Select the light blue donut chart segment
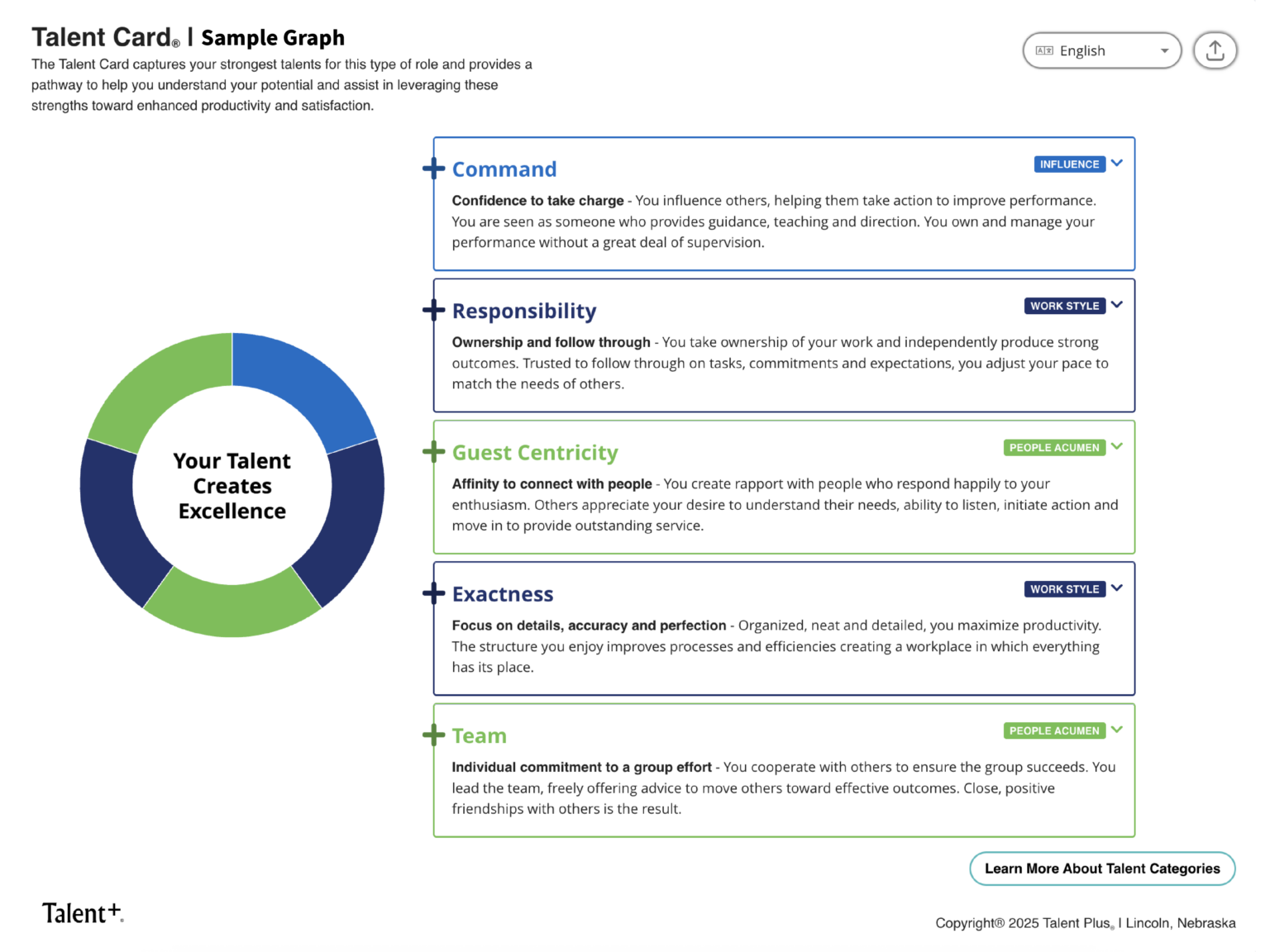 click(304, 387)
